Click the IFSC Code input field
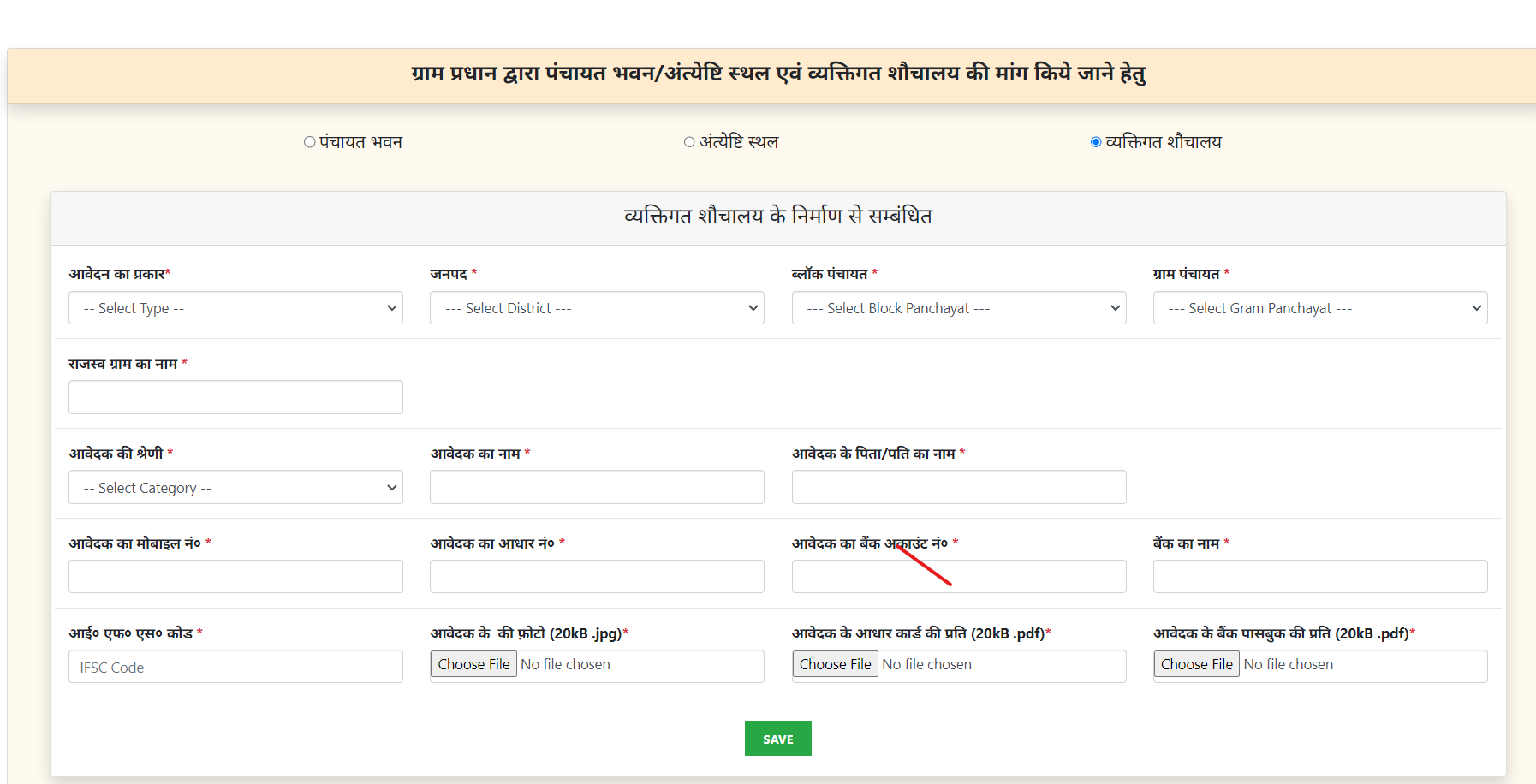Screen dimensions: 1536x784 pyautogui.click(x=235, y=667)
